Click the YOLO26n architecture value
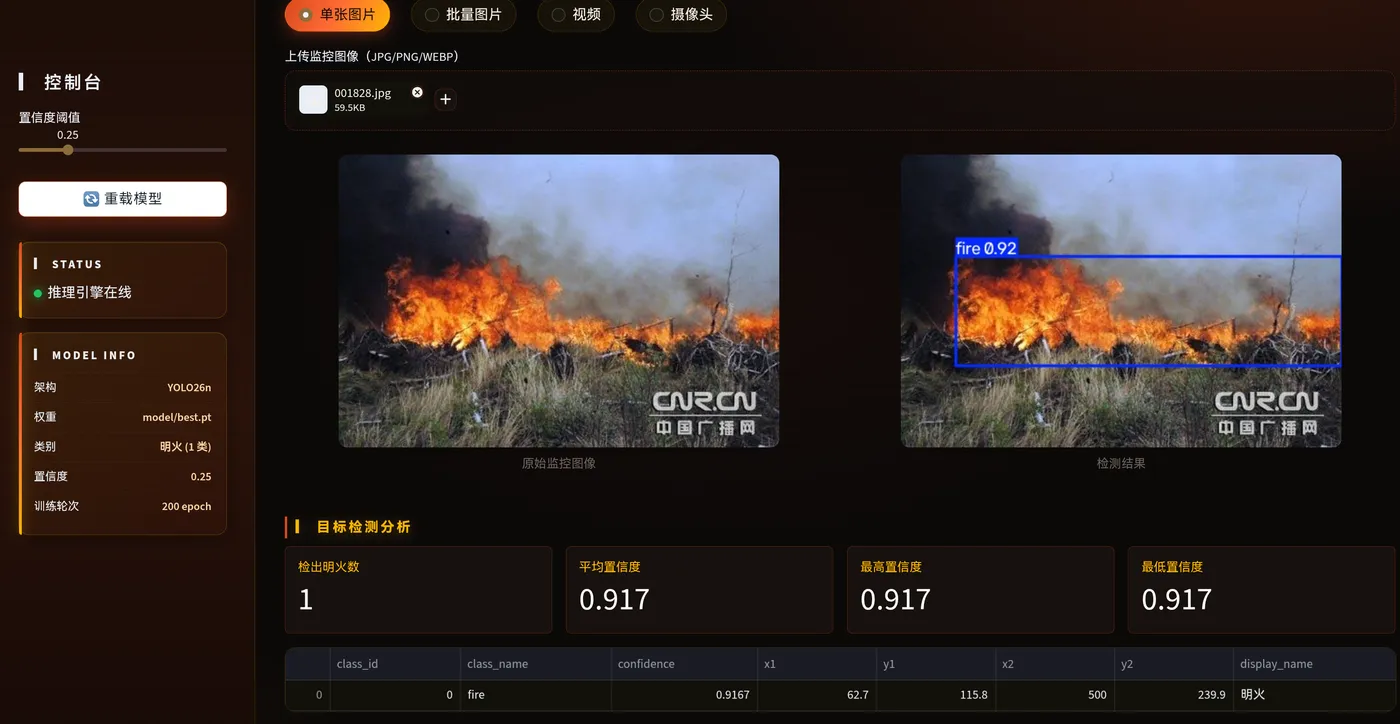Screen dimensions: 1400x724 (189, 387)
